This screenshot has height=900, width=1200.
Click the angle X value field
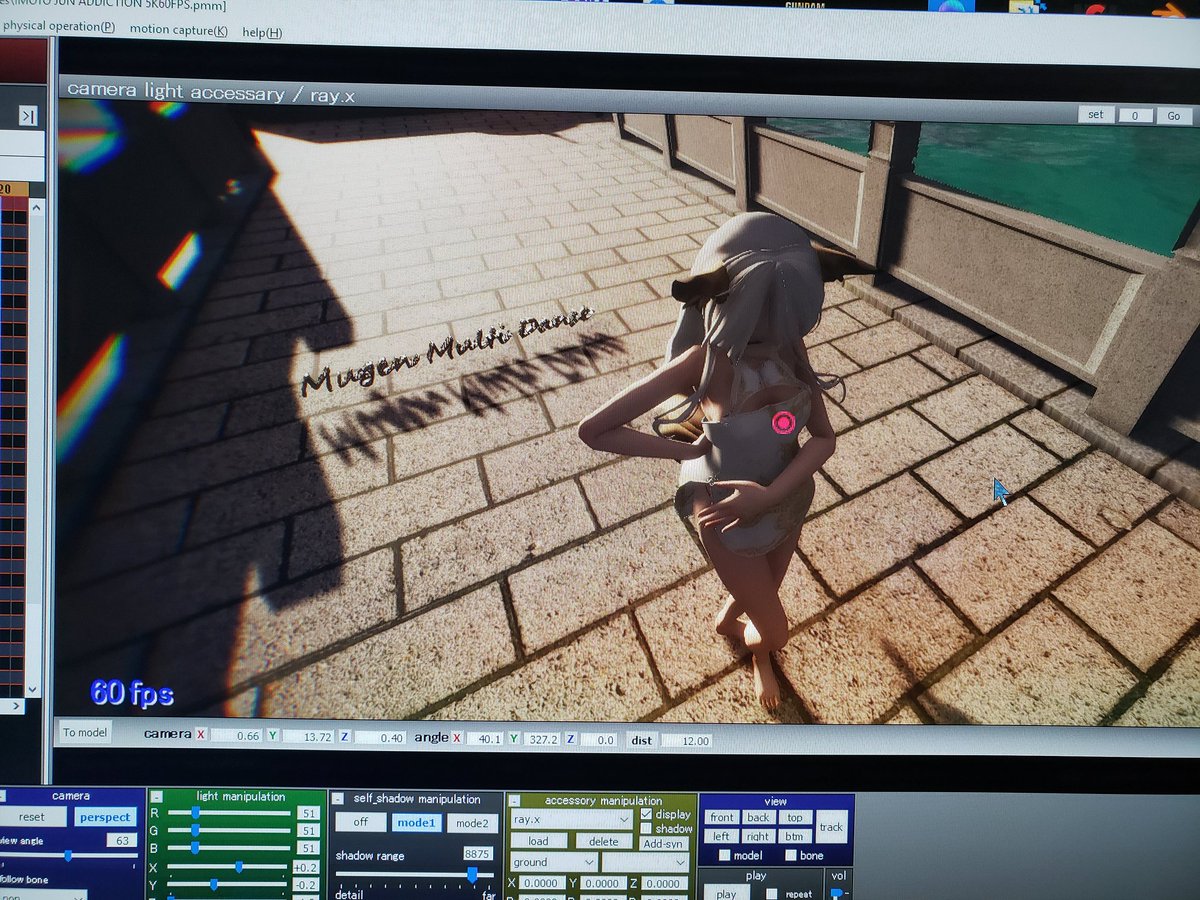click(x=485, y=739)
